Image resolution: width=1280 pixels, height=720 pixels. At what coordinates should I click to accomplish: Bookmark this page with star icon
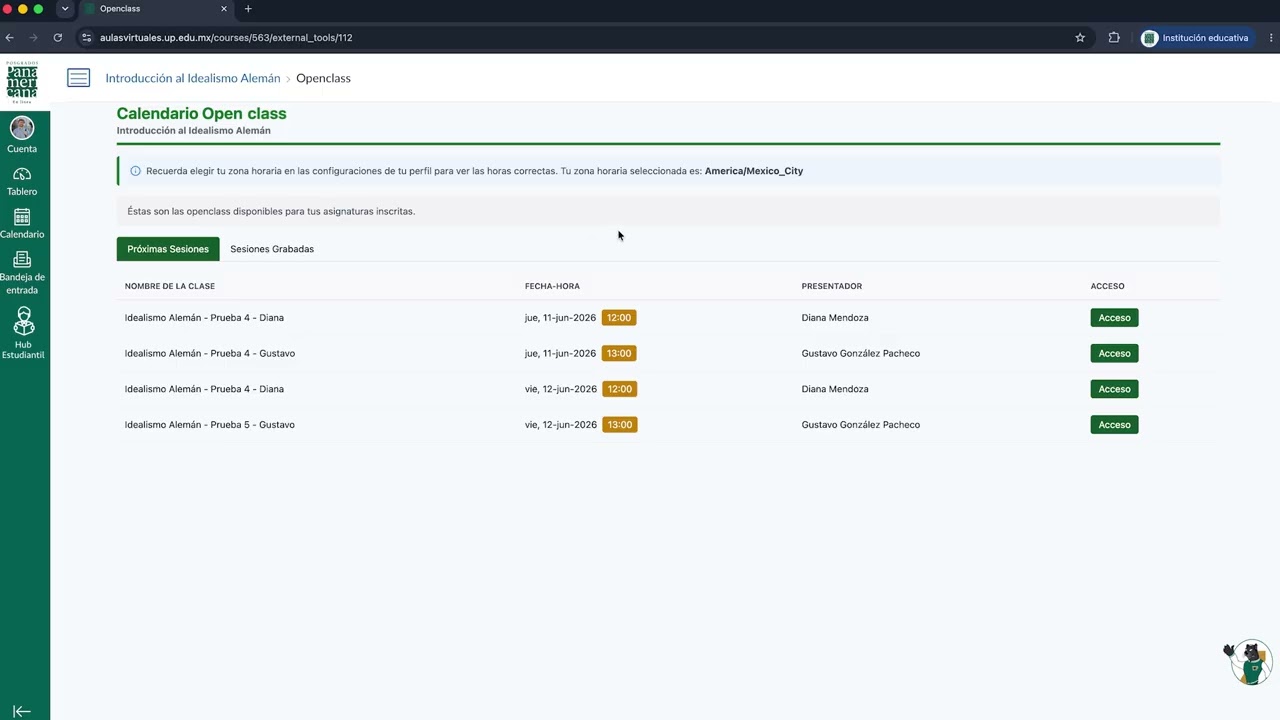[1080, 38]
